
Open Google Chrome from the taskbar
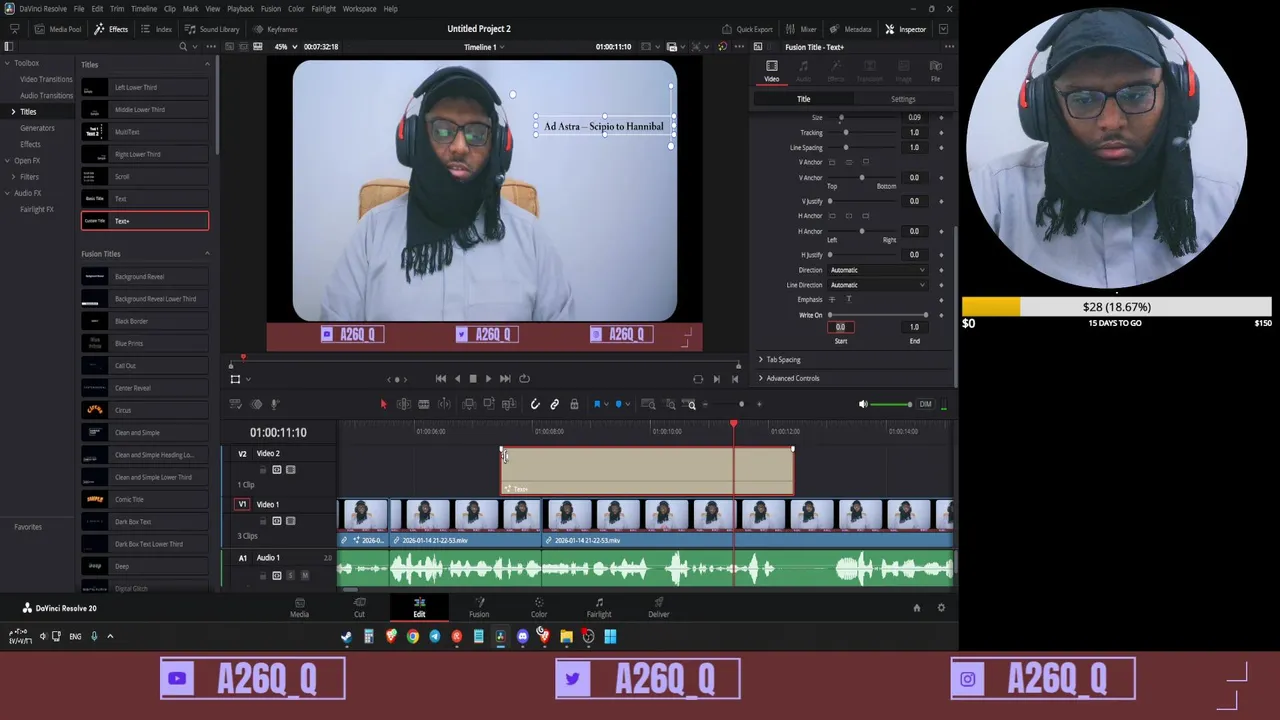click(x=413, y=636)
